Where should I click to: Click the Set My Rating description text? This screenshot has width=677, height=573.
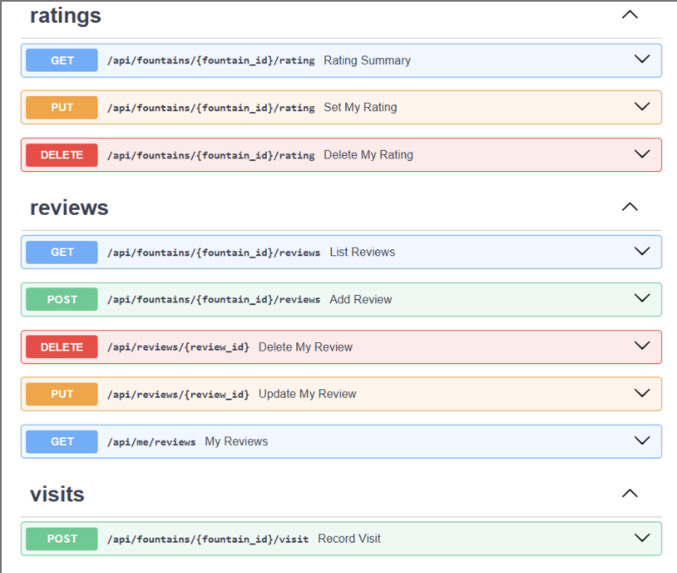[360, 107]
